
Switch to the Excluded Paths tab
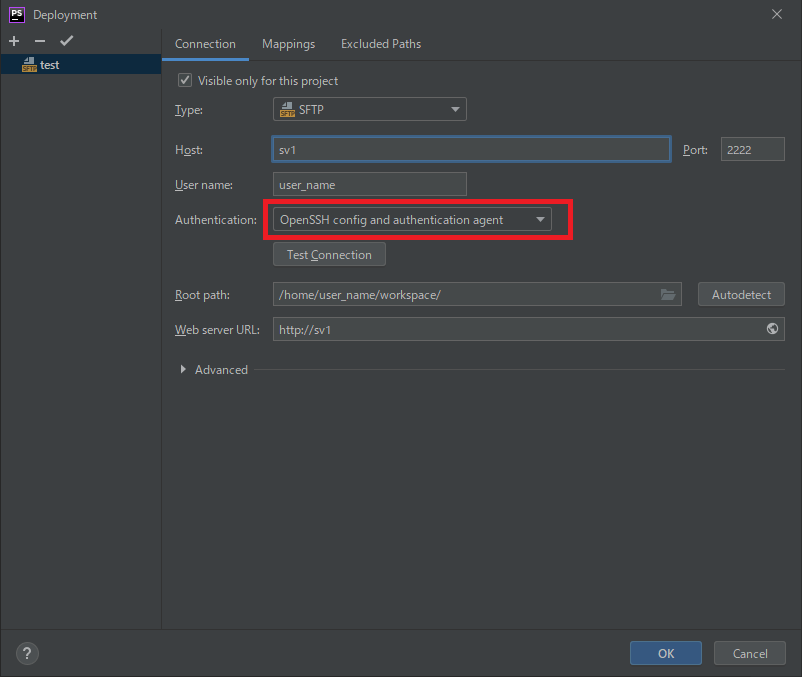coord(381,44)
